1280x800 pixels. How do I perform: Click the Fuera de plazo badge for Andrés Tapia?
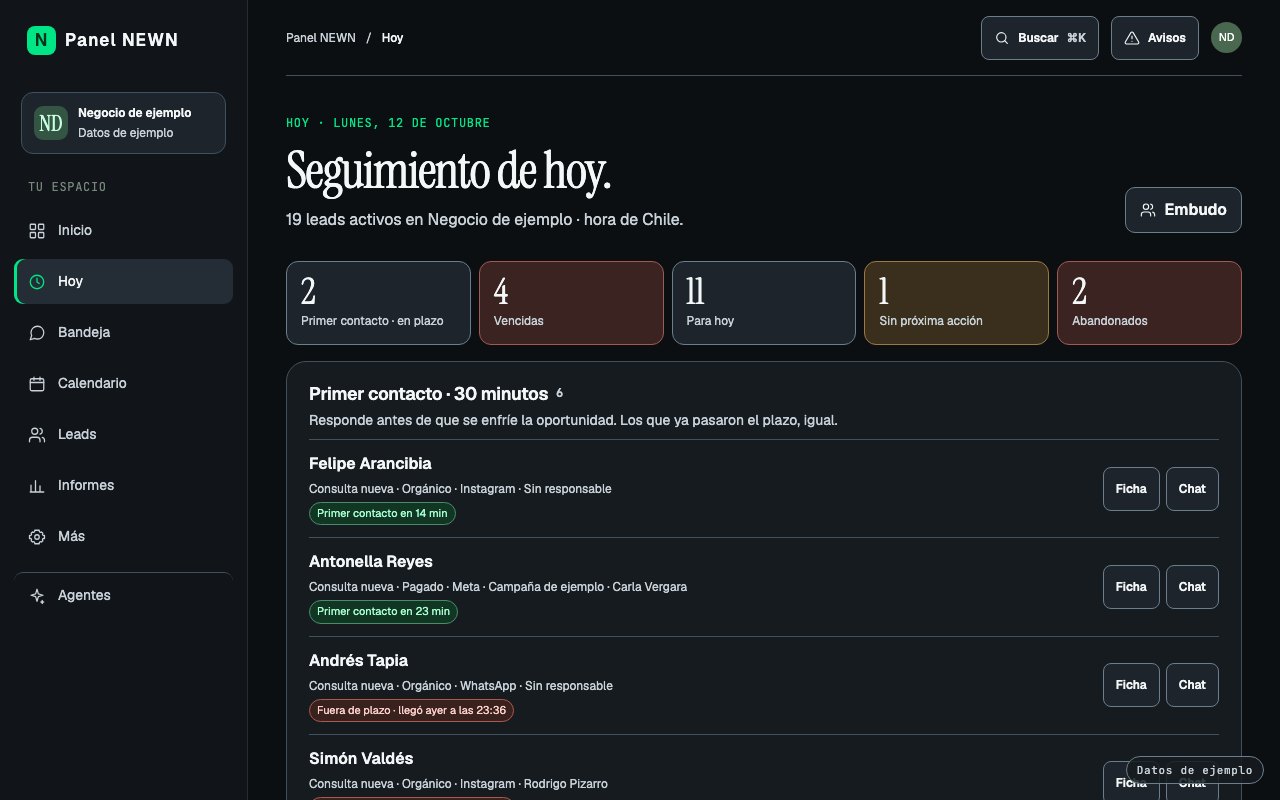pyautogui.click(x=411, y=710)
